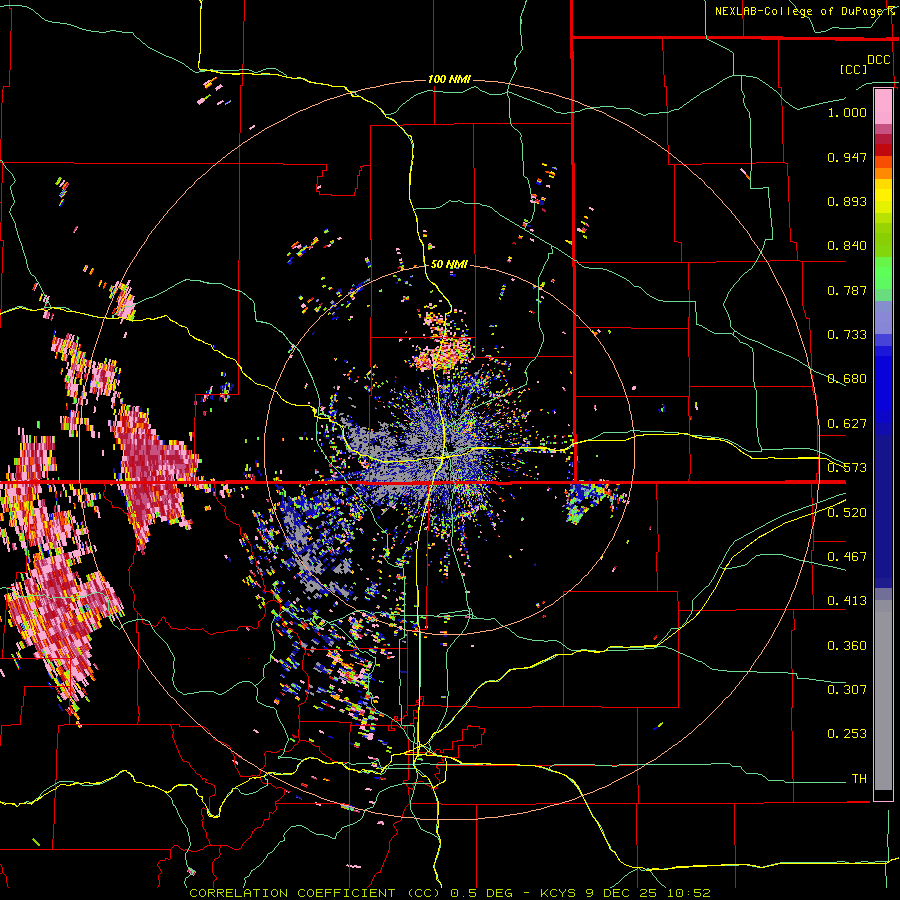Select the 0.467 scale value
This screenshot has height=900, width=900.
coord(847,557)
